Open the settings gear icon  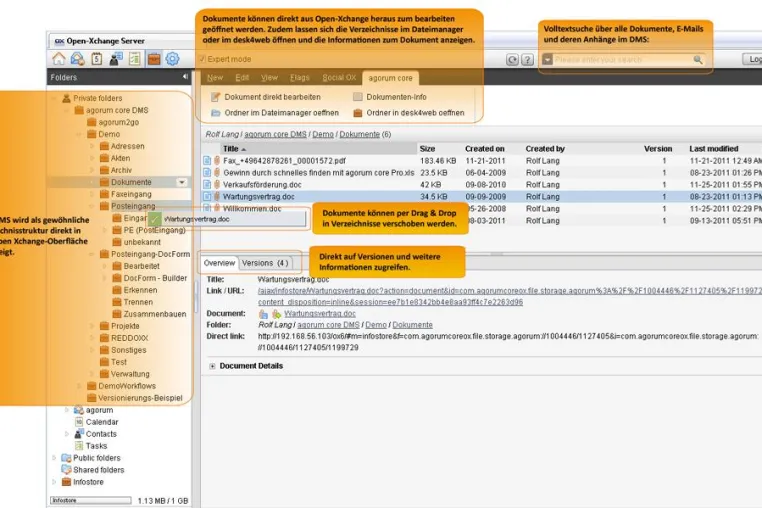pyautogui.click(x=173, y=59)
